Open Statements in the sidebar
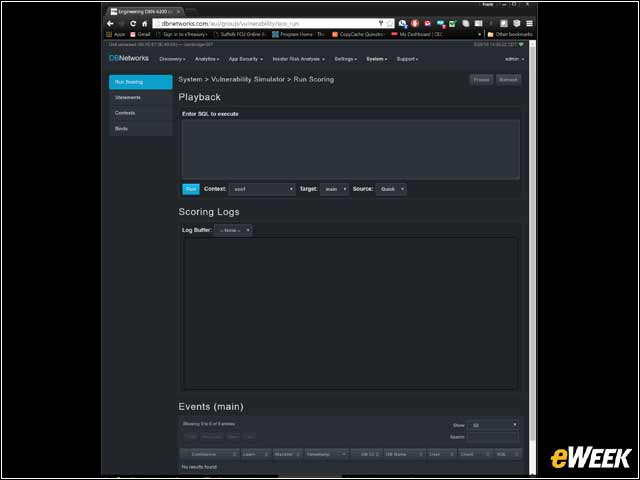This screenshot has height=480, width=640. pos(141,98)
